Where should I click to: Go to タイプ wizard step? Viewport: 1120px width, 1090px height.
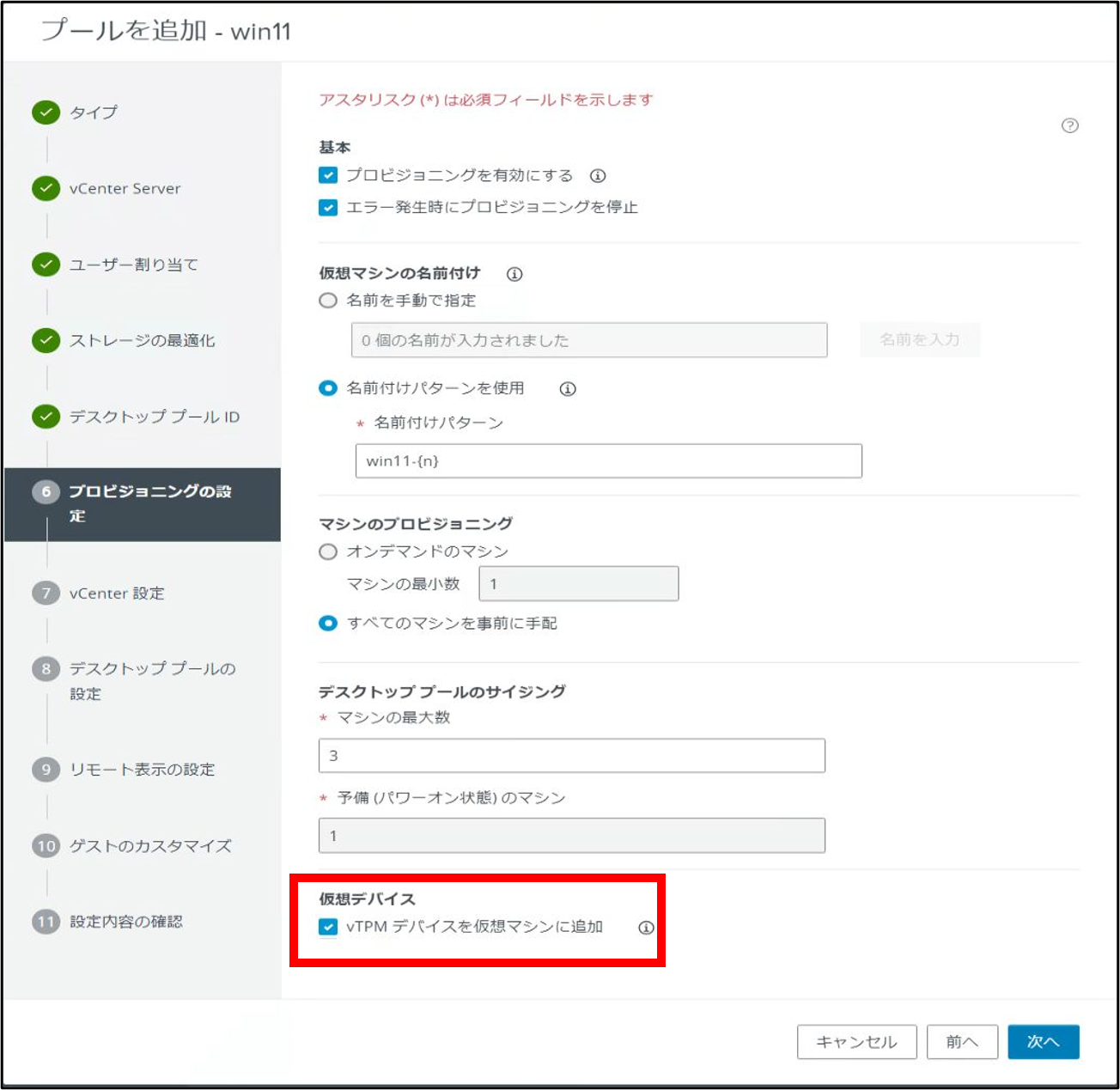click(94, 113)
